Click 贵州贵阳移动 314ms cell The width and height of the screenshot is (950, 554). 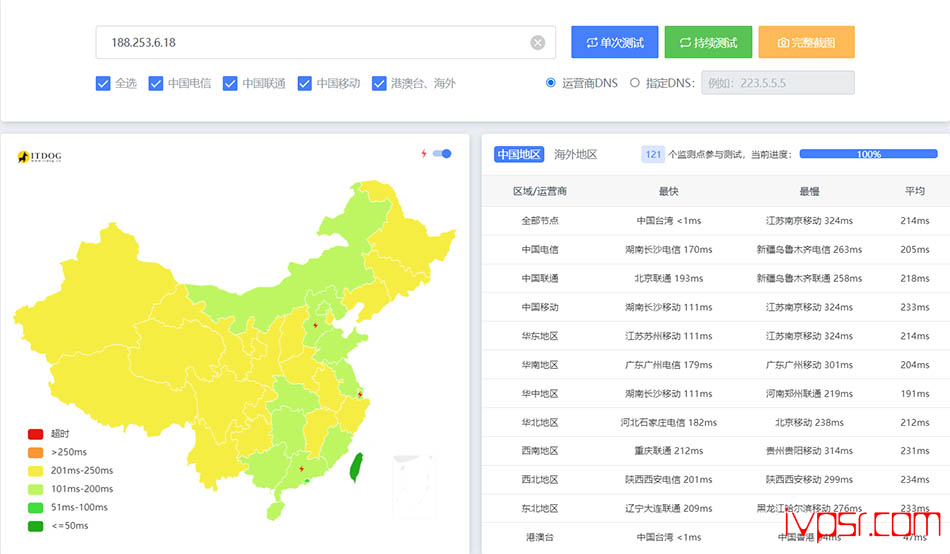809,451
